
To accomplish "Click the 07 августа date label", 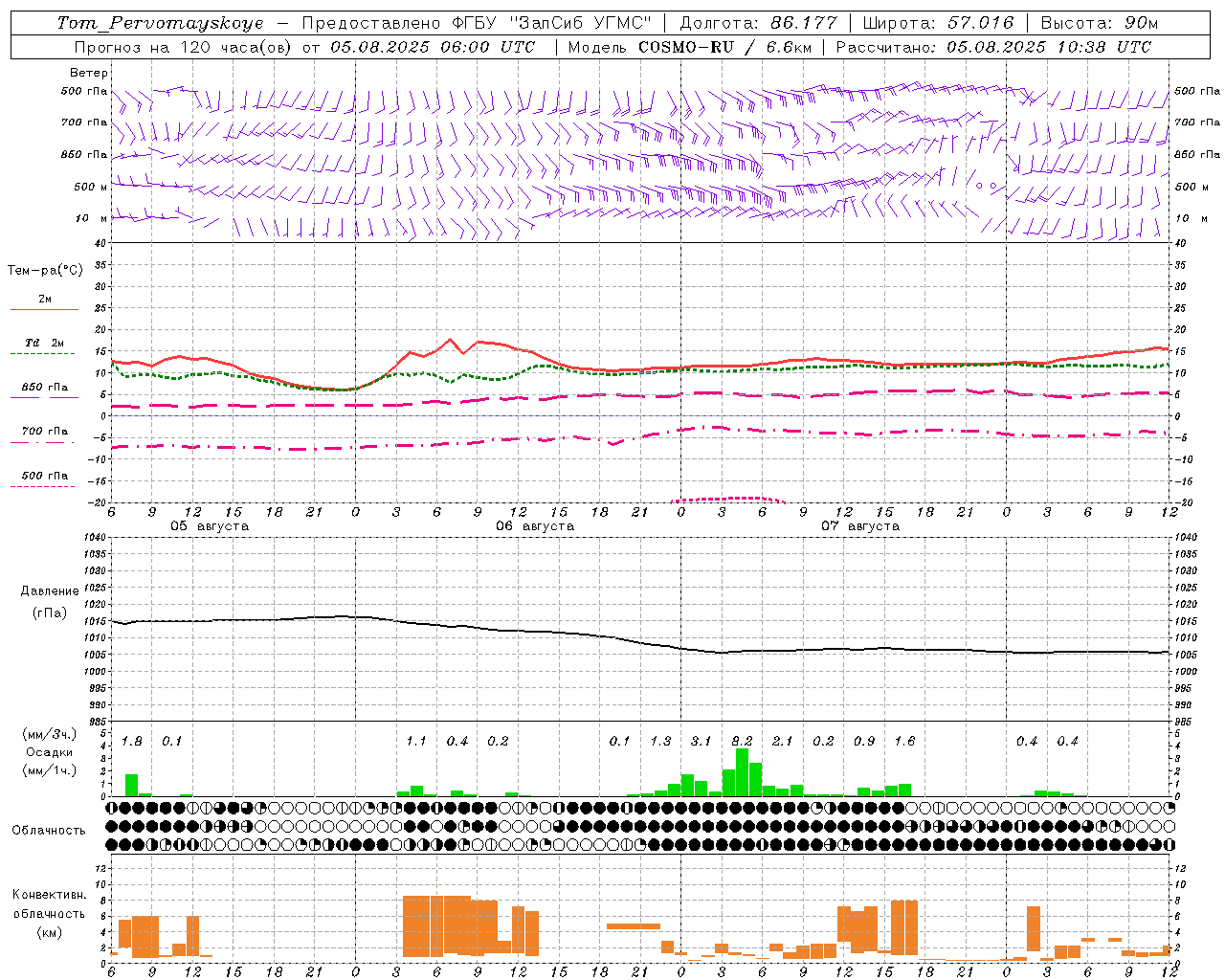I will click(860, 526).
